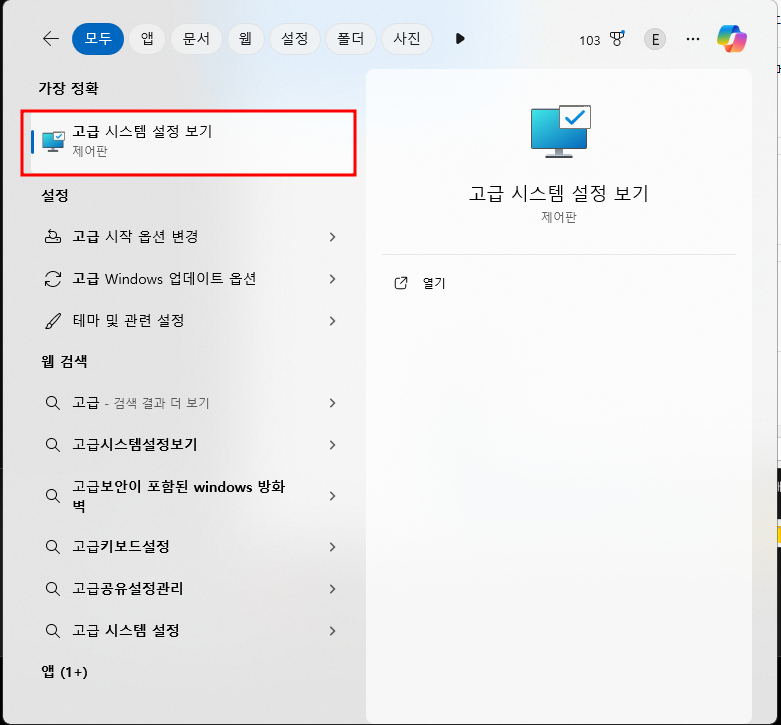The width and height of the screenshot is (781, 725).
Task: Expand the 고급 - 검색 결과 더 보기 chevron
Action: [333, 403]
